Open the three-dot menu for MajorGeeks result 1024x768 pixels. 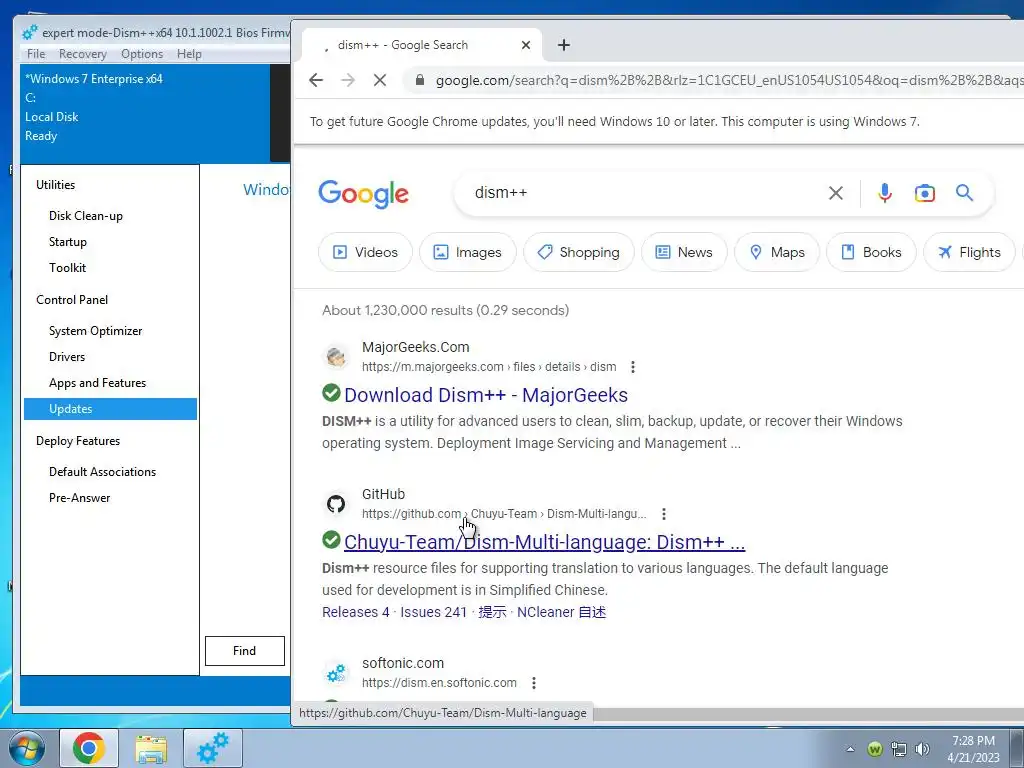(x=632, y=367)
